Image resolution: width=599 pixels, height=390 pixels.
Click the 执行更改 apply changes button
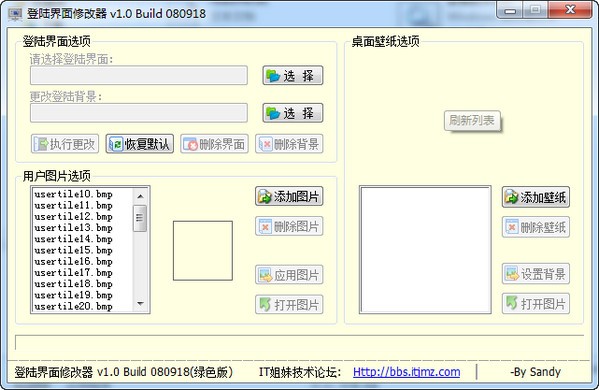click(x=65, y=144)
